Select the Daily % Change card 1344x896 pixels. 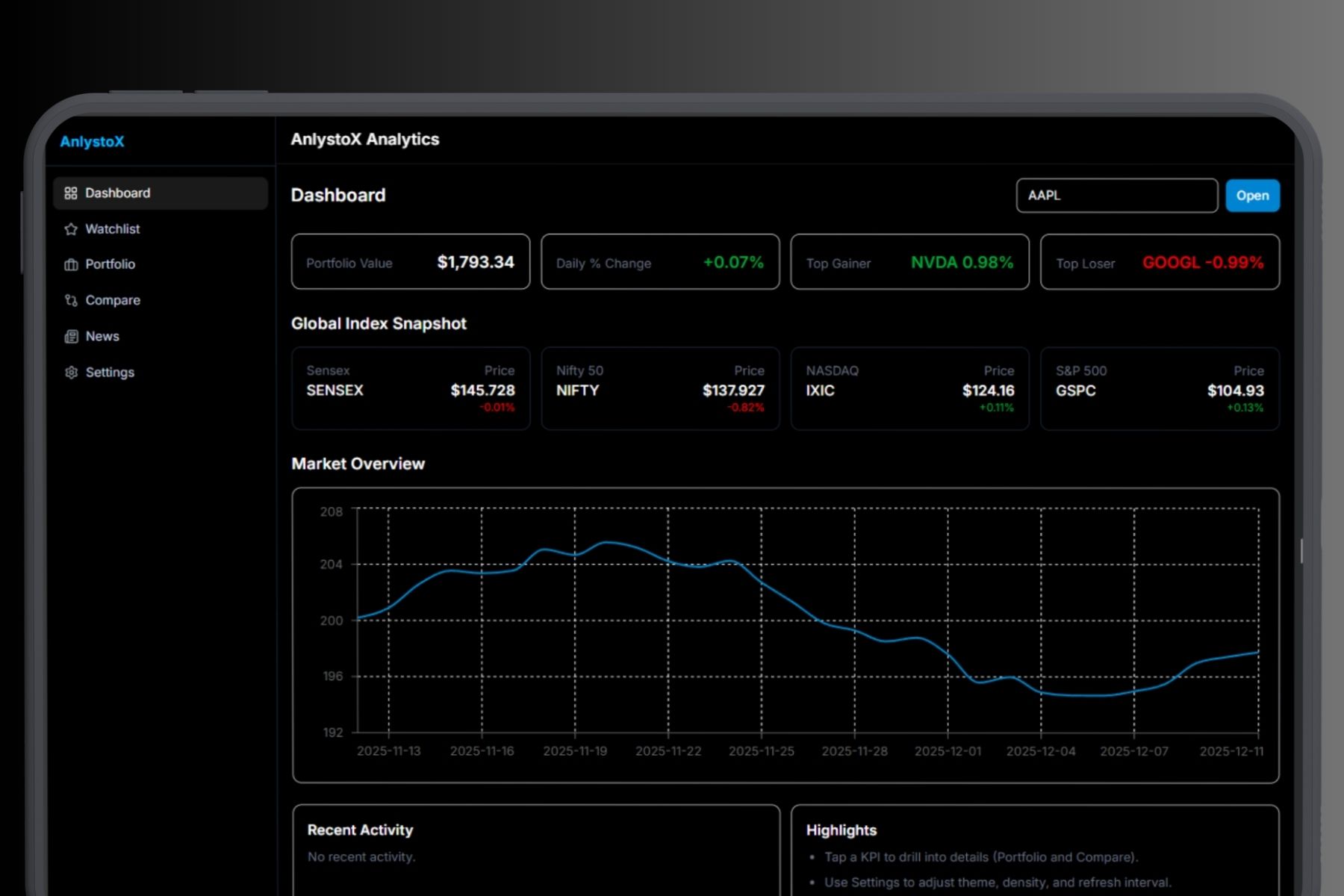659,262
